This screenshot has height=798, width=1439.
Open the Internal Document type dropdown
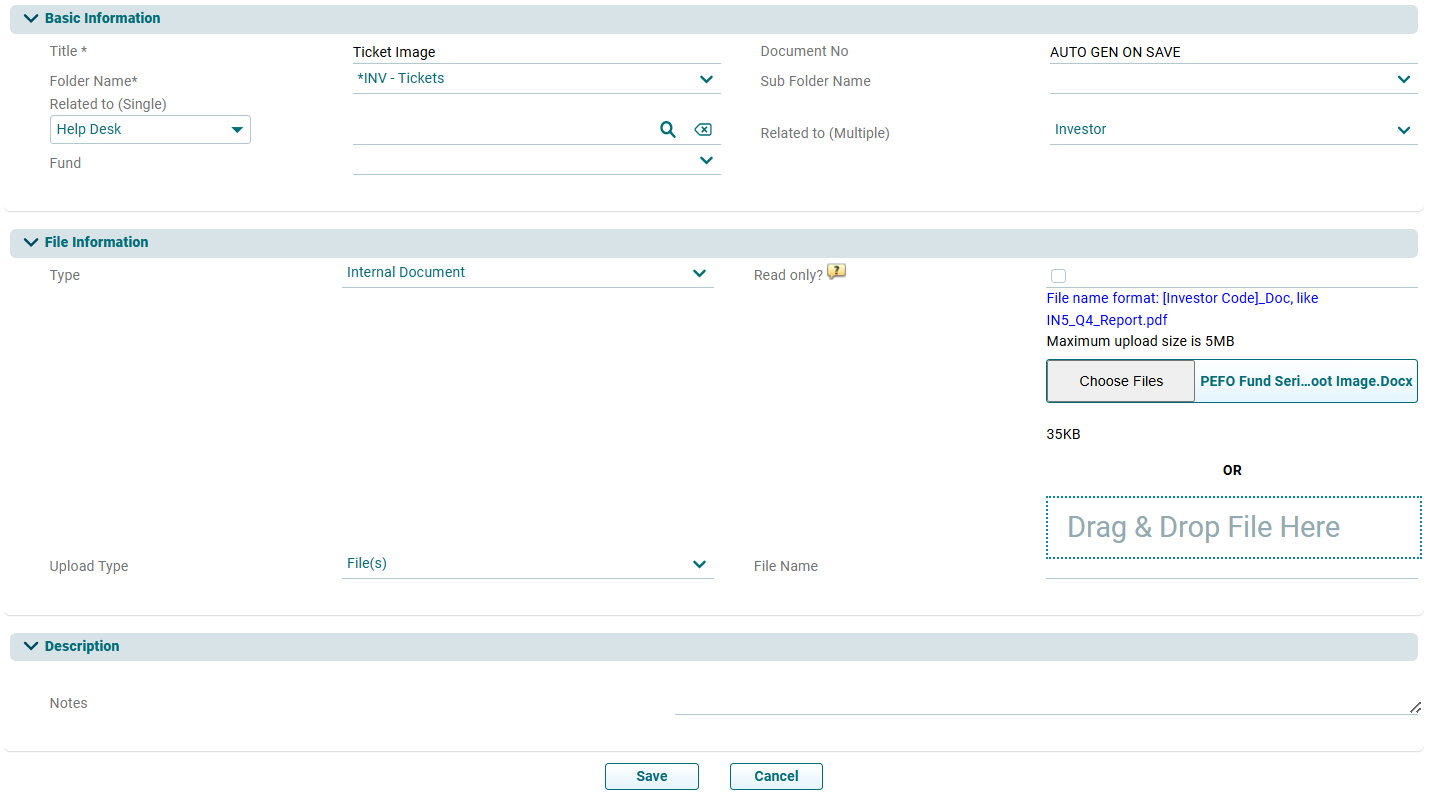coord(699,273)
